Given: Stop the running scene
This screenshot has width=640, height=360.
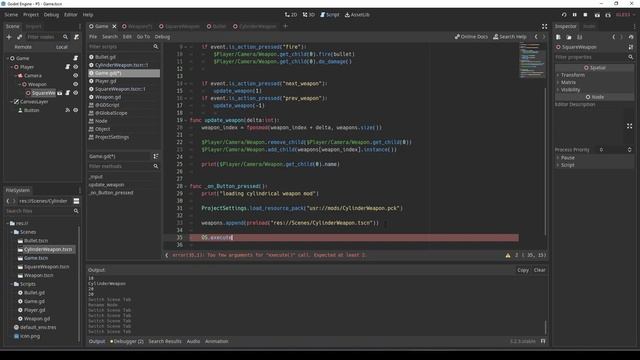Looking at the screenshot, I should [585, 15].
